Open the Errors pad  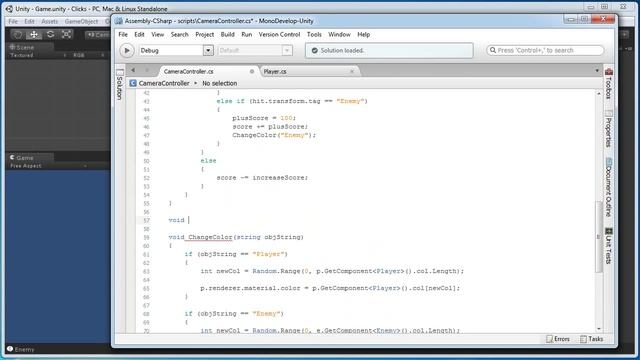(558, 339)
